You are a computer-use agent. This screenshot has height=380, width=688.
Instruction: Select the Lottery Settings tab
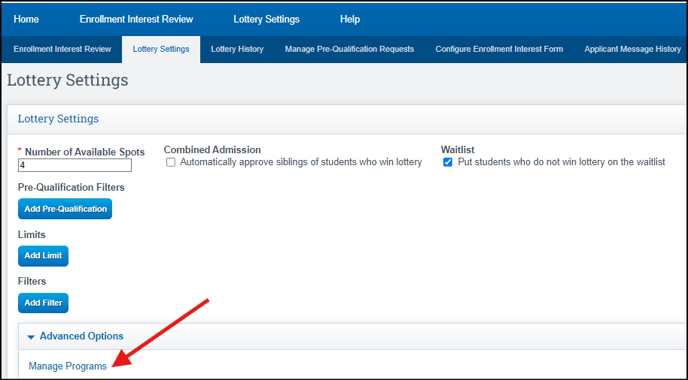(x=161, y=49)
